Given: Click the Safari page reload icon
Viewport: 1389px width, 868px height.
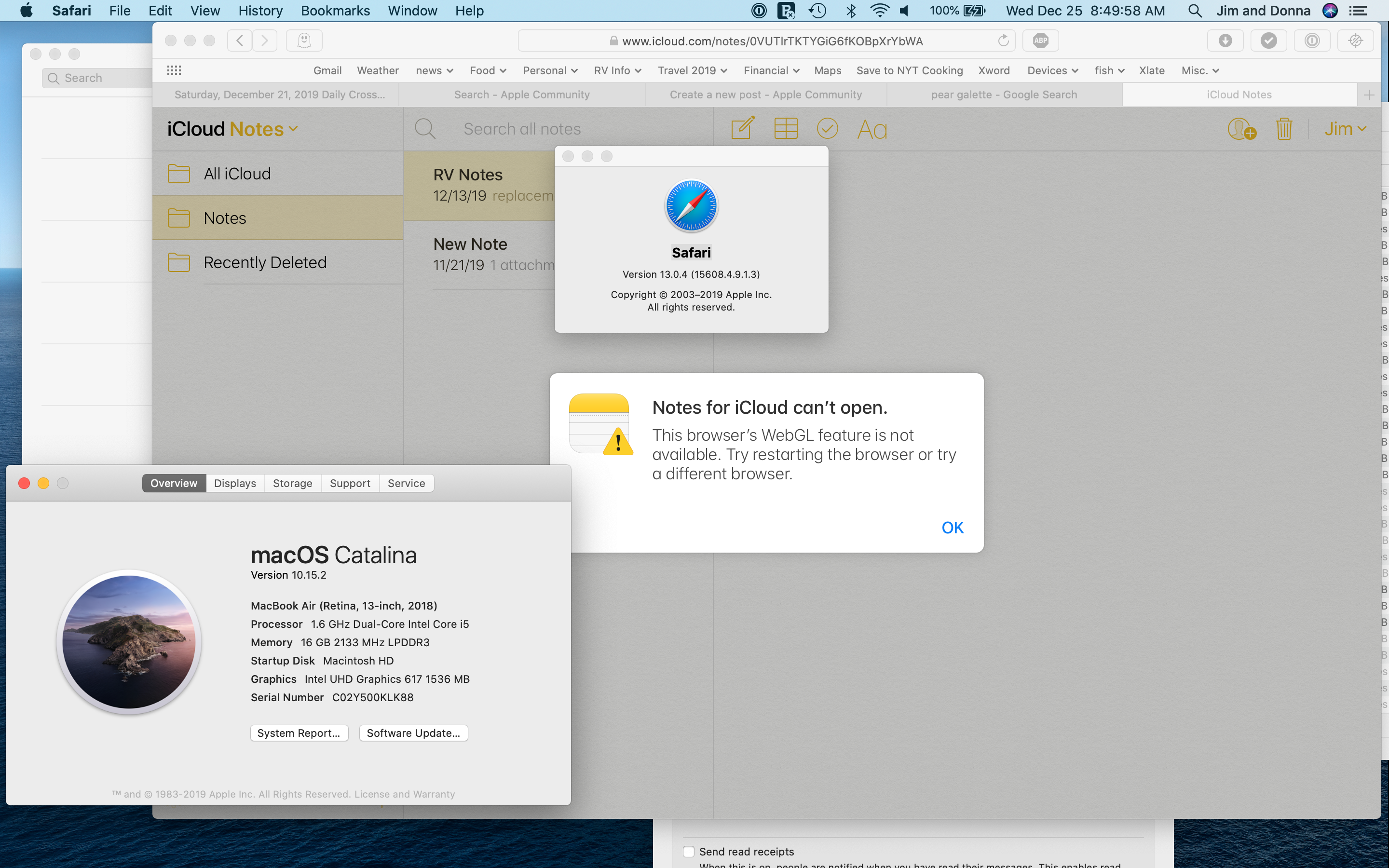Looking at the screenshot, I should [x=1003, y=41].
